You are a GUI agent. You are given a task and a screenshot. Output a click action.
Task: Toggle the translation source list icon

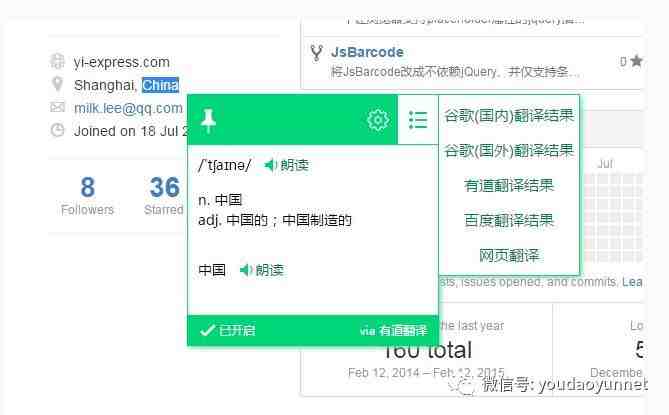(x=418, y=120)
